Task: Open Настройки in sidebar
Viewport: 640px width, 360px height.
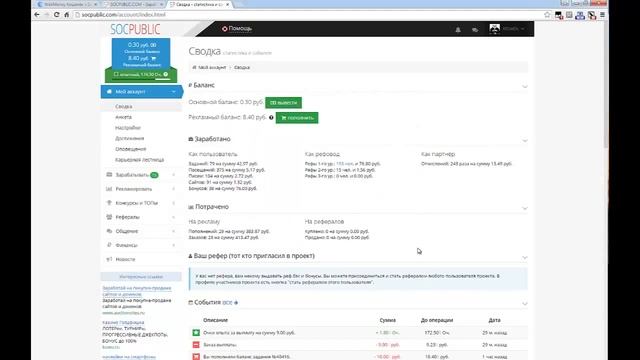Action: pos(128,128)
